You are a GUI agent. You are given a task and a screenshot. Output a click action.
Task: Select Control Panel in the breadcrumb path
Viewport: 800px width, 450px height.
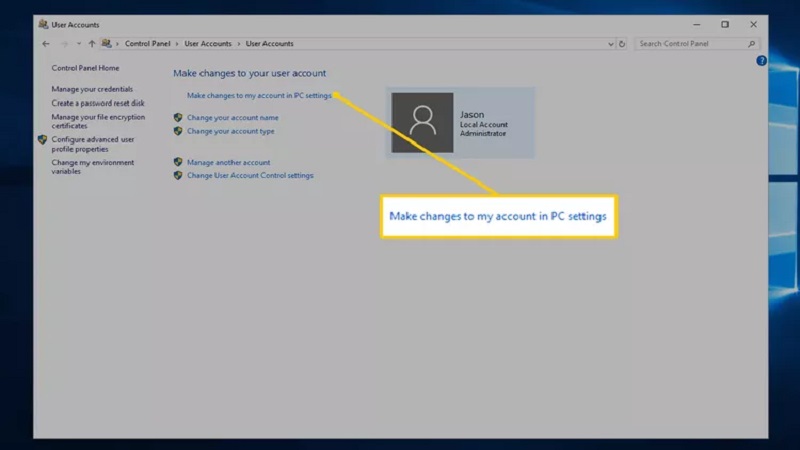click(146, 44)
